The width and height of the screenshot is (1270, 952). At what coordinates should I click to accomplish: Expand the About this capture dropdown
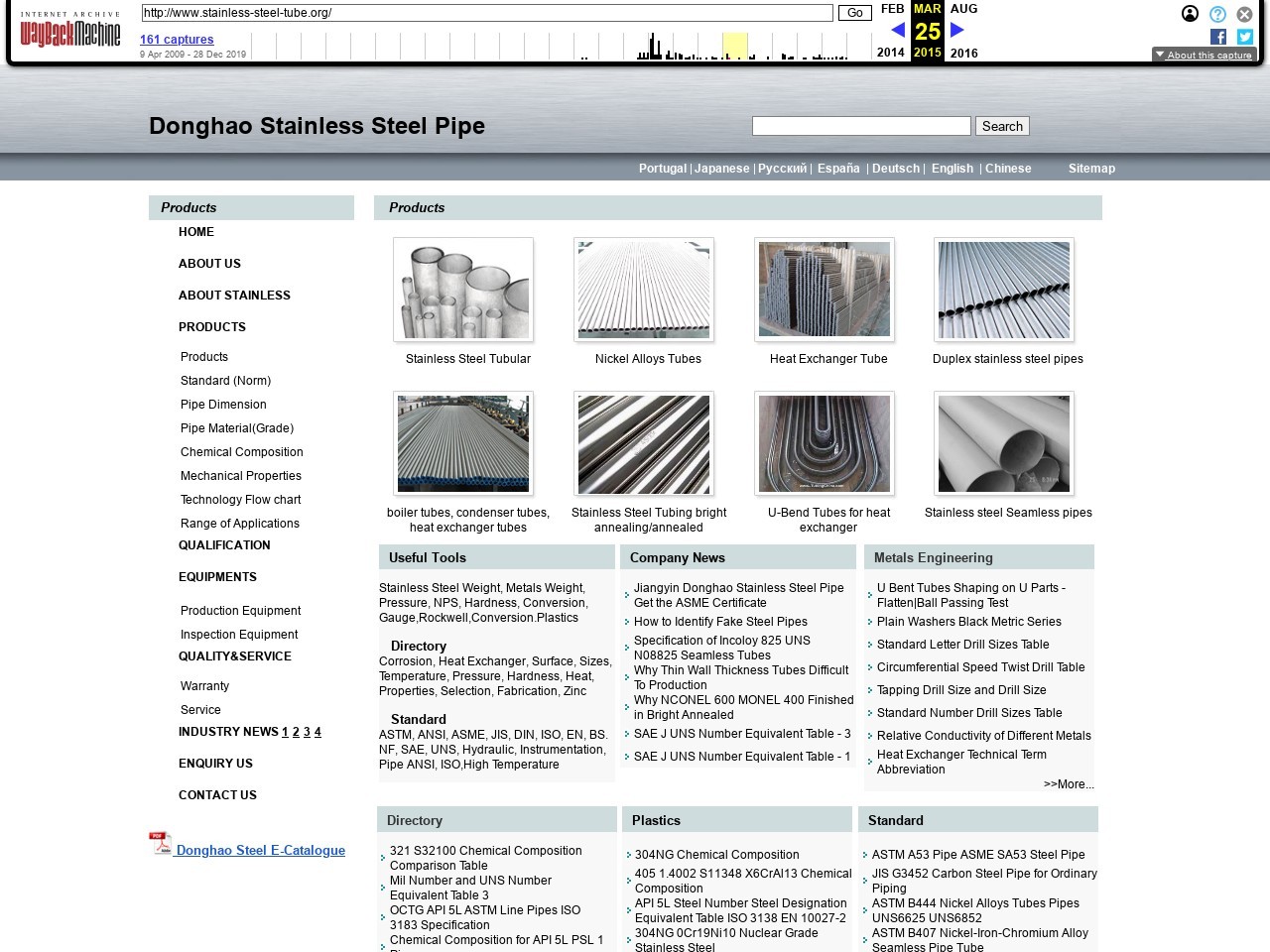(x=1204, y=55)
